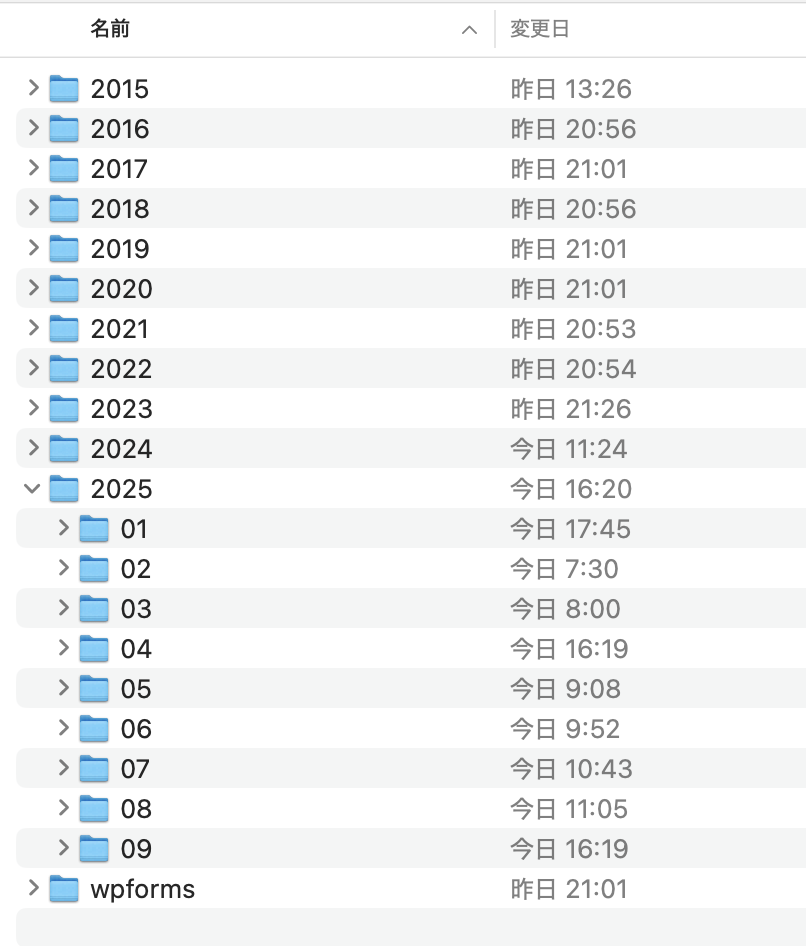Viewport: 806px width, 946px height.
Task: Click the 今日 17:45 modified date
Action: 570,529
